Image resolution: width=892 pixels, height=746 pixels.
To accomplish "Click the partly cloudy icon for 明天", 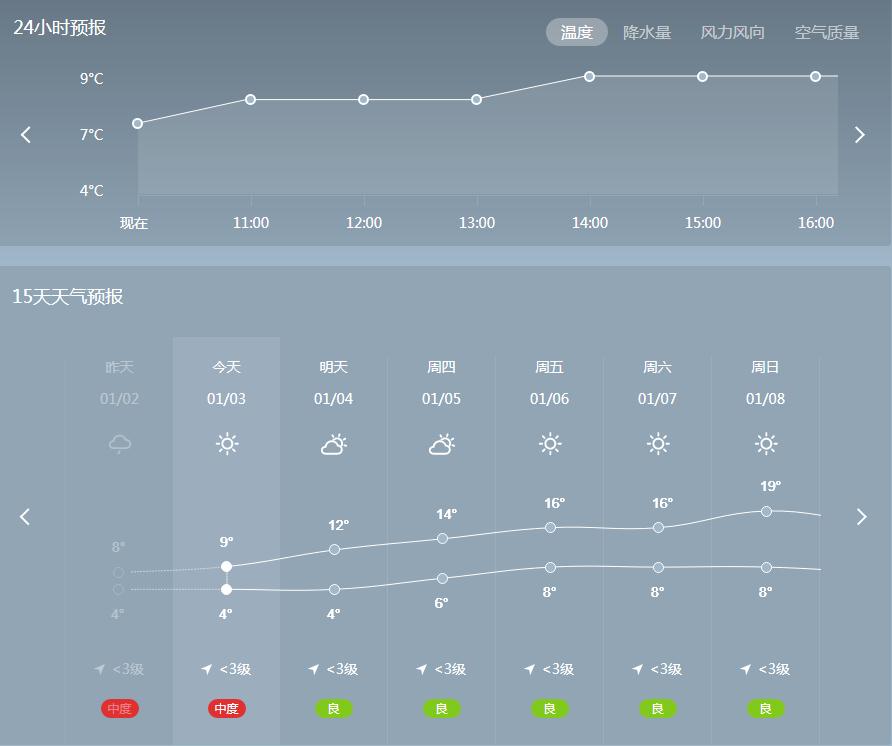I will coord(334,444).
